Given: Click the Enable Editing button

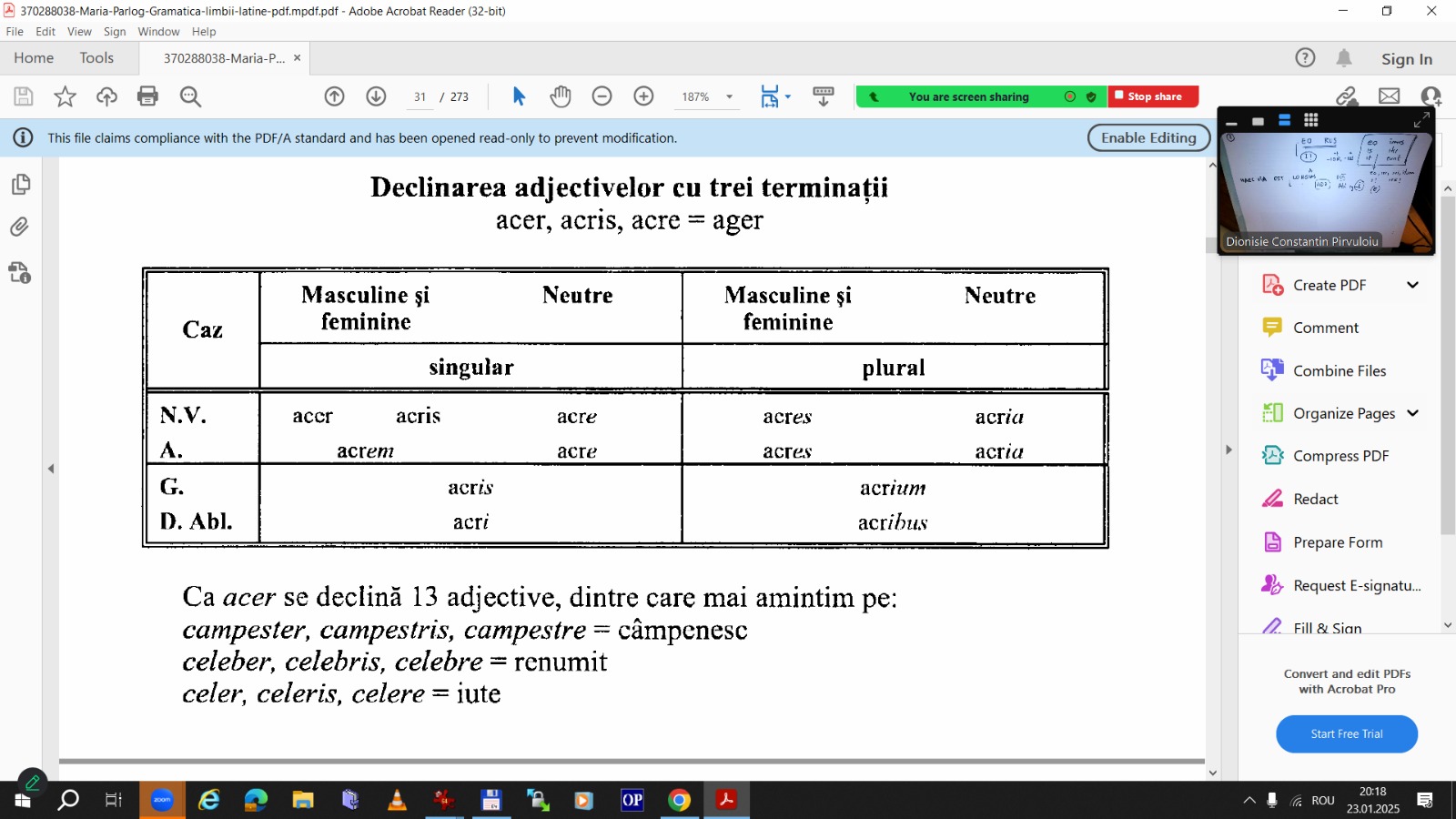Looking at the screenshot, I should coord(1148,137).
